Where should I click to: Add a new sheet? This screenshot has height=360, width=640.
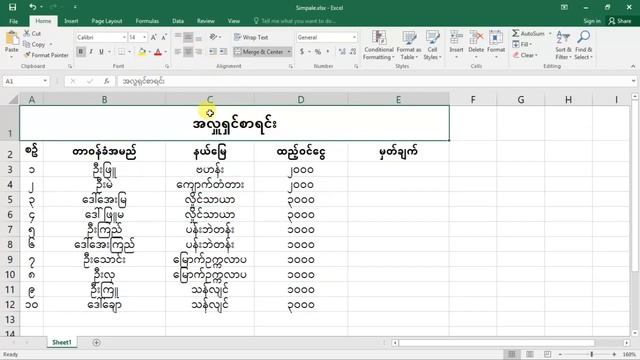96,342
